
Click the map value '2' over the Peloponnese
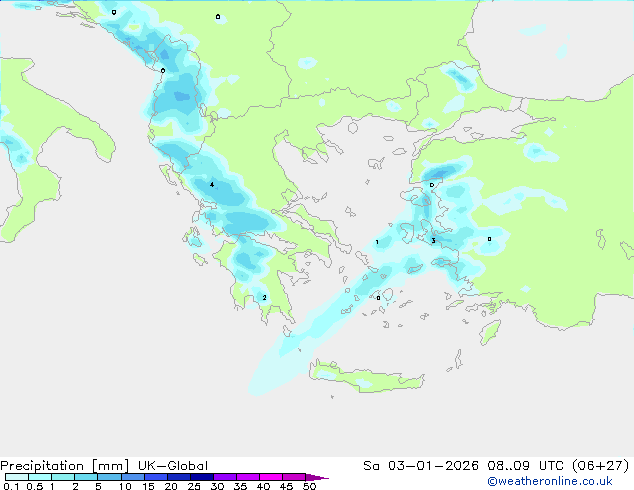(x=264, y=298)
